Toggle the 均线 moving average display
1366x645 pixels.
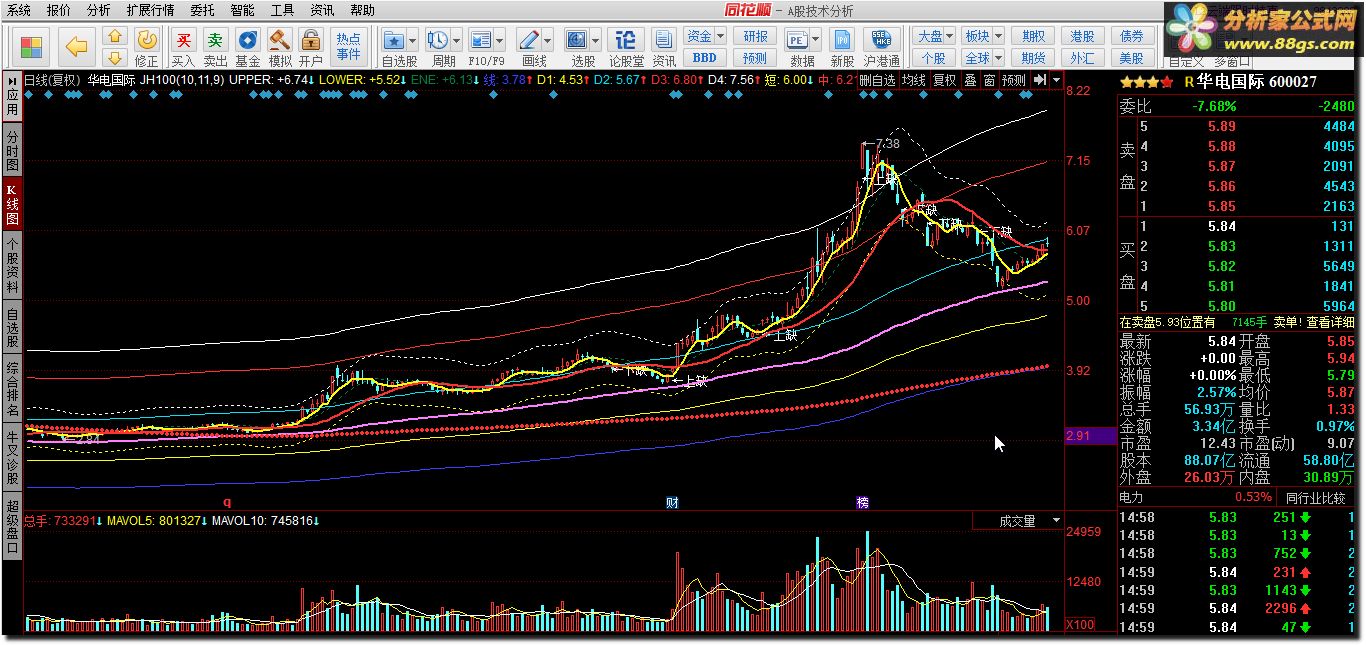(913, 80)
